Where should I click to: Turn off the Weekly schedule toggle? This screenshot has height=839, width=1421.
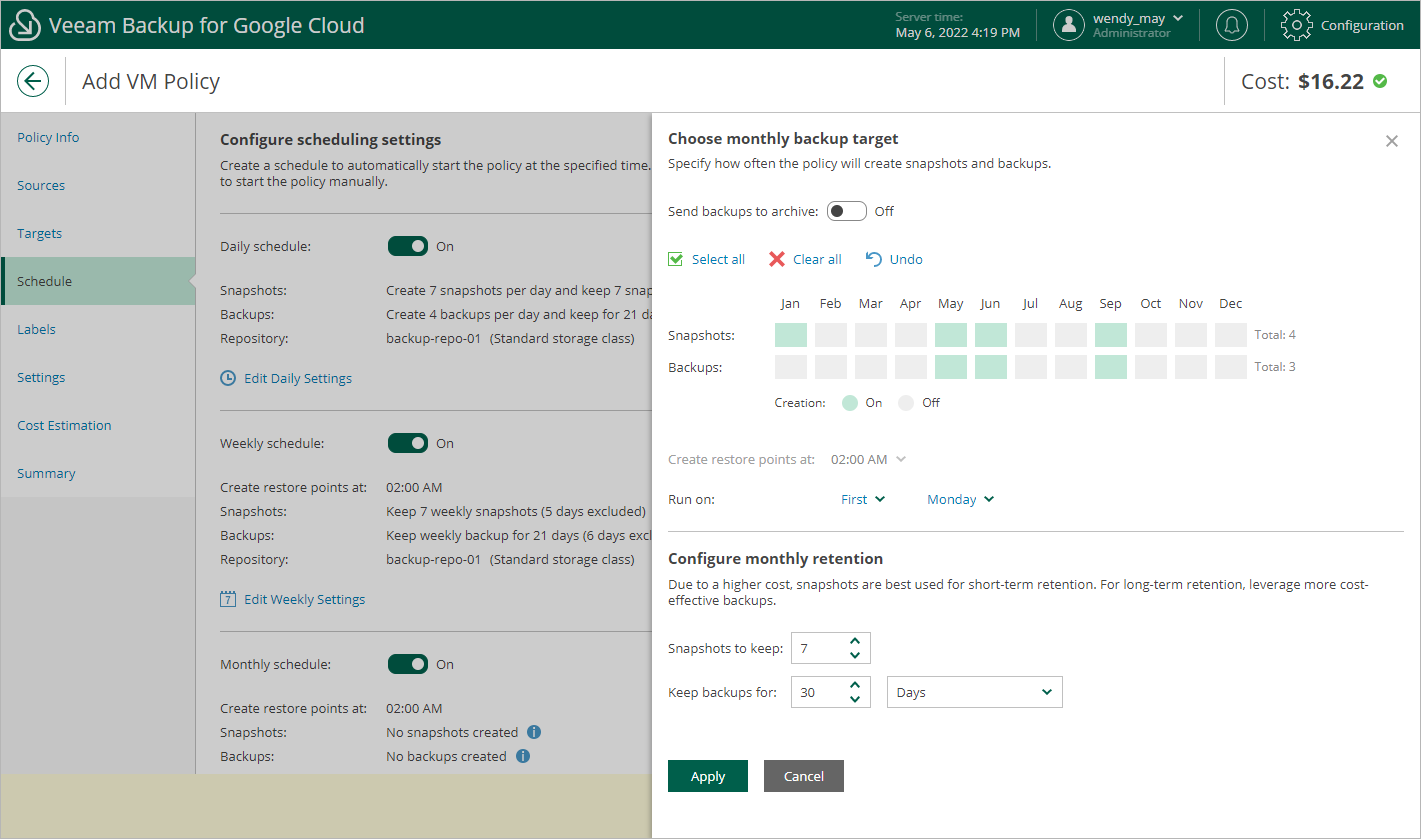408,443
